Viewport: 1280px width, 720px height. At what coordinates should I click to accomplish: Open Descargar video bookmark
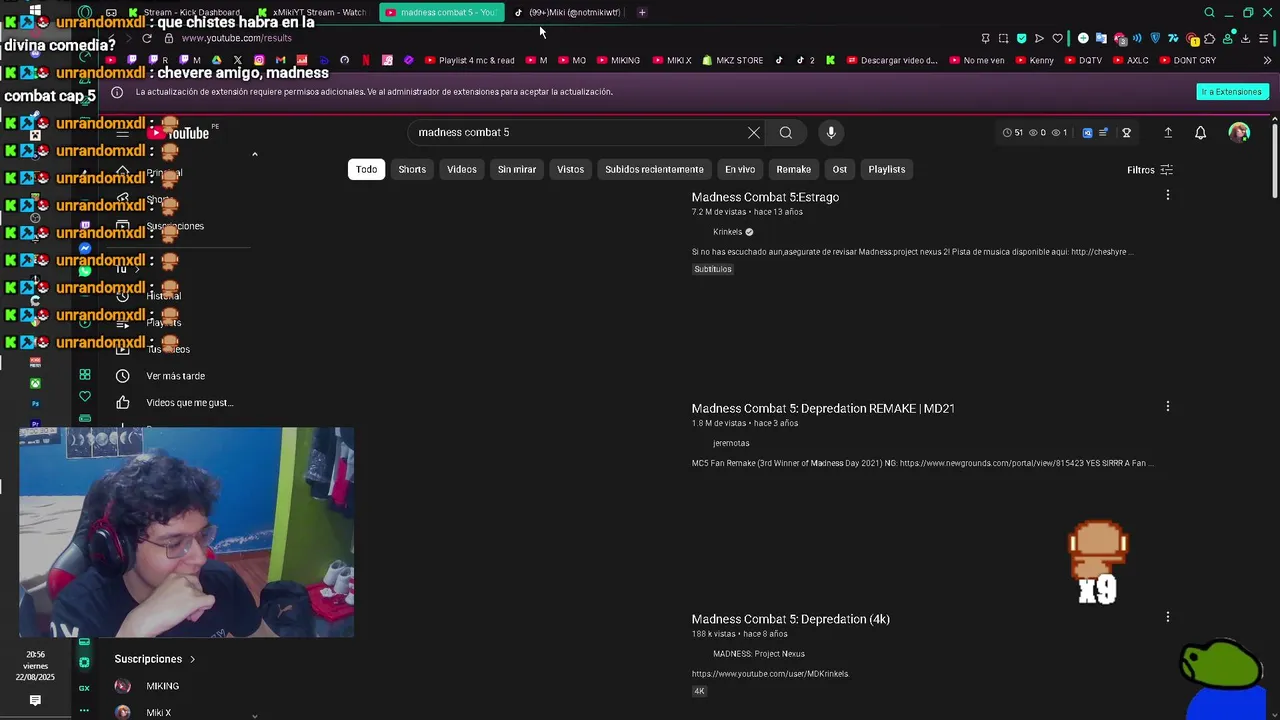tap(891, 60)
